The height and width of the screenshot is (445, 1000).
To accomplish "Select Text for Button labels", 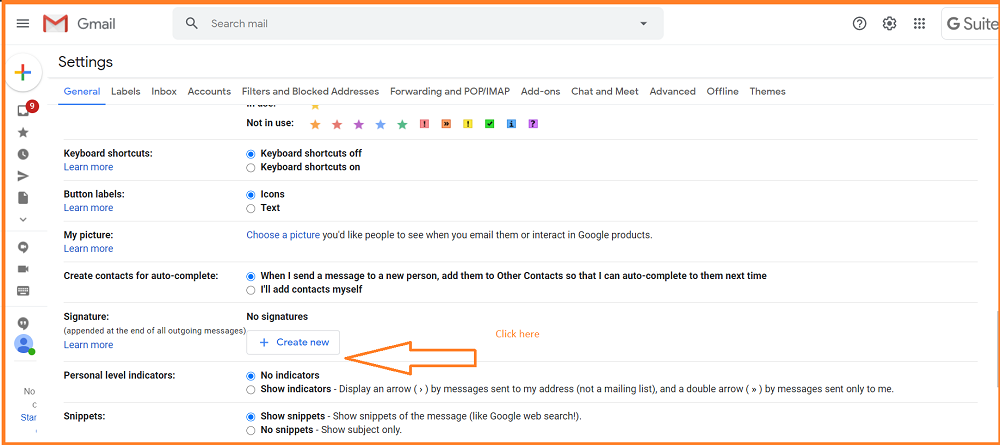I will 251,209.
